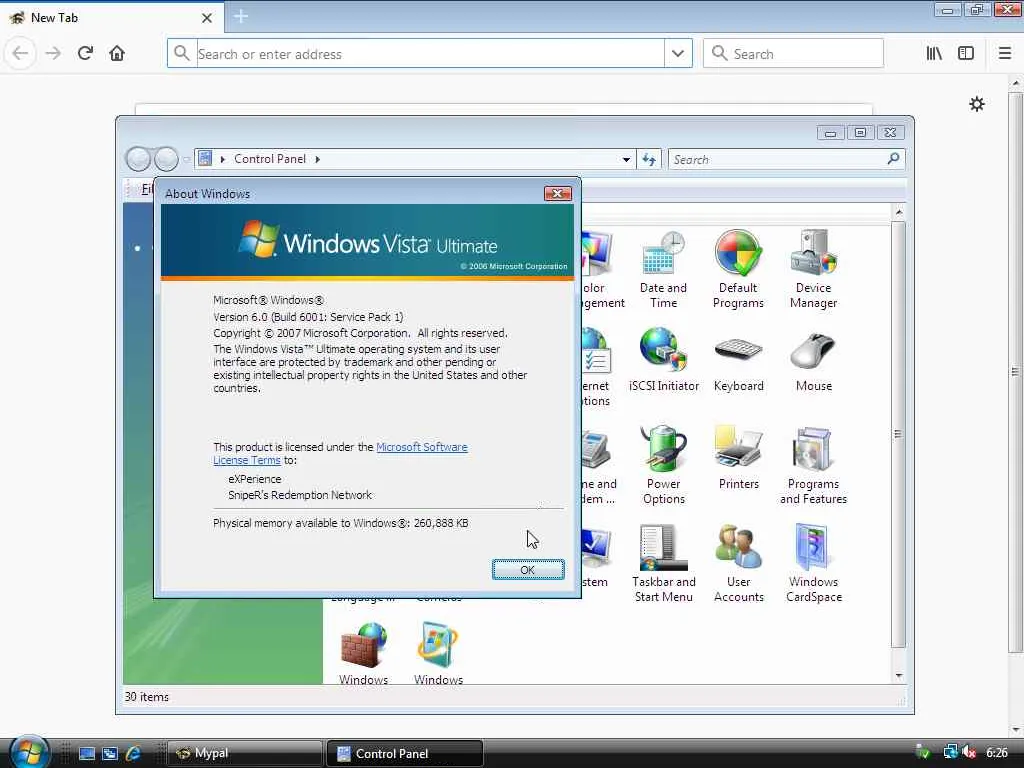Click the 'Physical memory available to Windows' text line
The width and height of the screenshot is (1024, 768).
(x=341, y=523)
